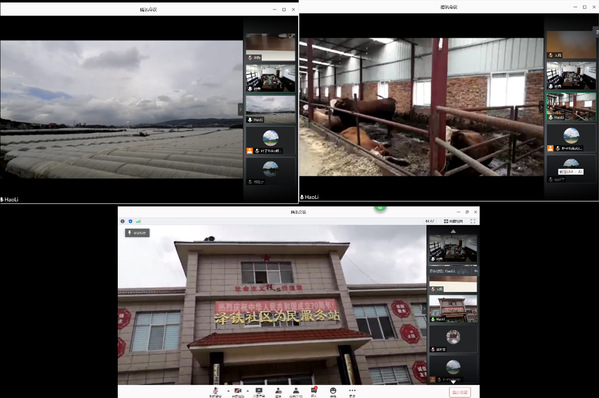Screen dimensions: 599x398
Task: Open the three-dot more options menu
Action: coord(352,392)
